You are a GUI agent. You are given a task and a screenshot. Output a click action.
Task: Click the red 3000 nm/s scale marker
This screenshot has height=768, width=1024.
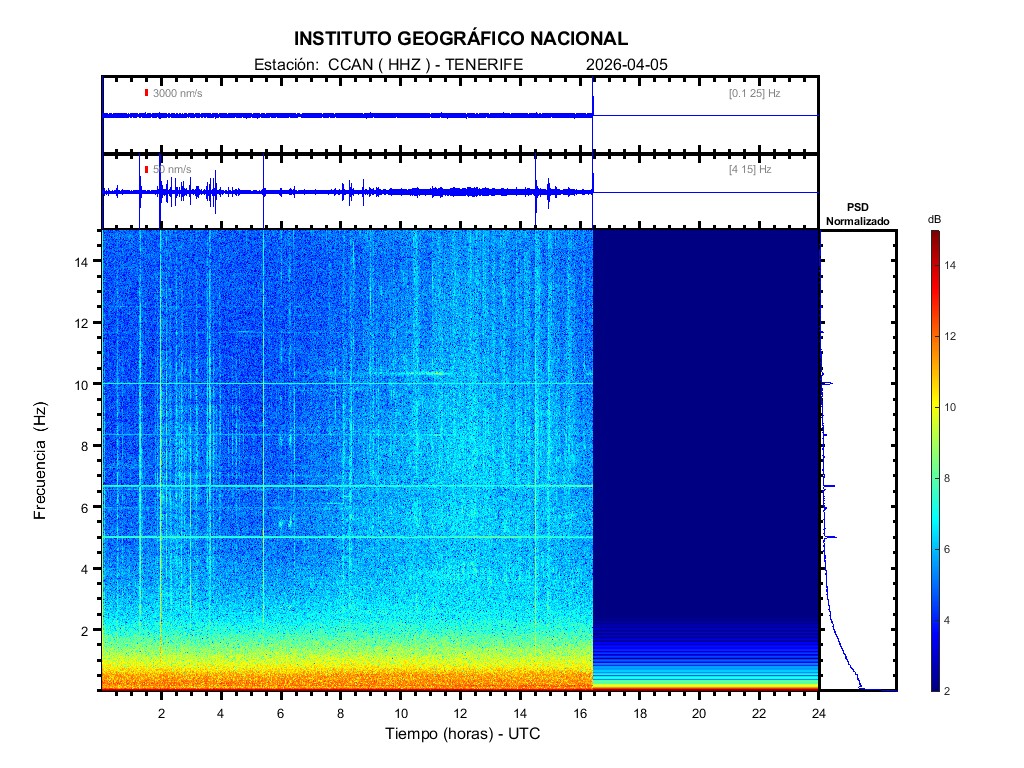[x=146, y=93]
